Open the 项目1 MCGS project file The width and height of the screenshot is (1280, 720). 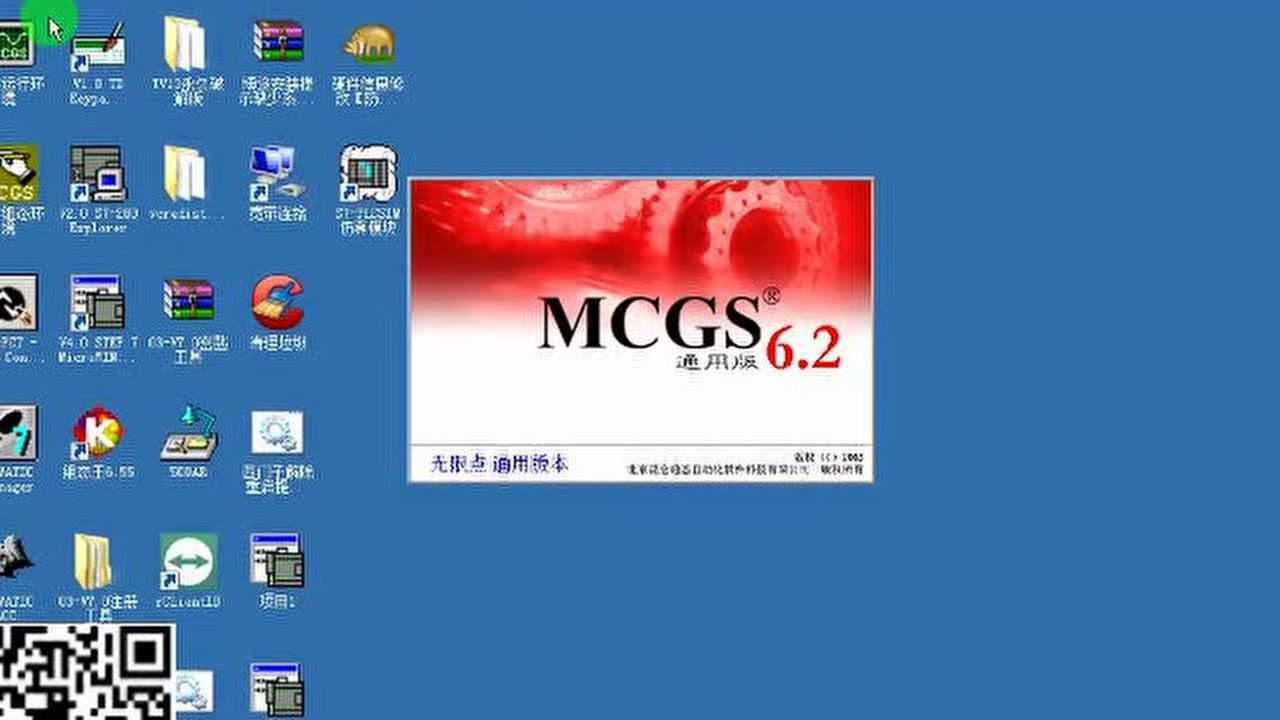tap(278, 560)
